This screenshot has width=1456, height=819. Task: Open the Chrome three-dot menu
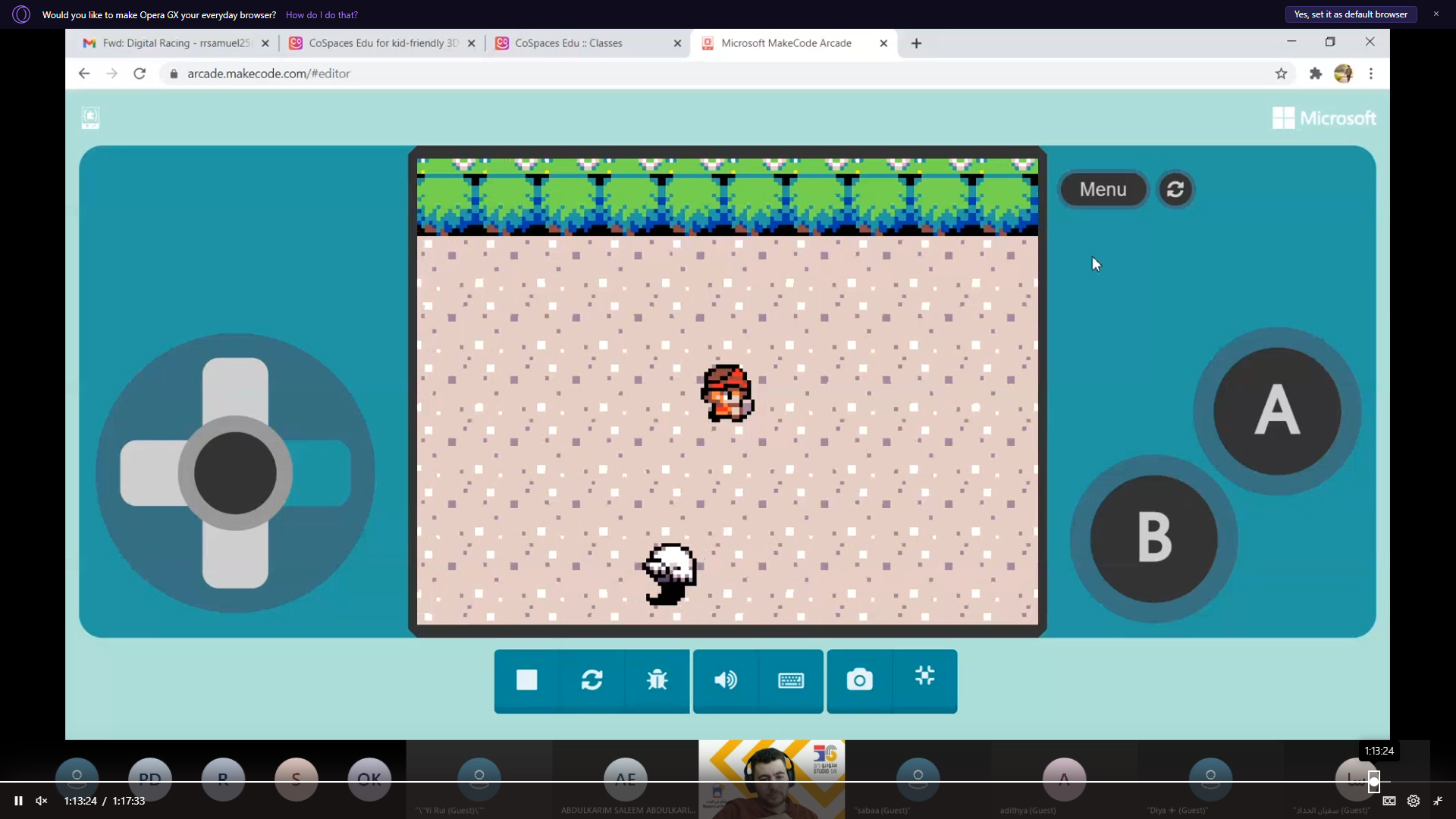[1371, 74]
